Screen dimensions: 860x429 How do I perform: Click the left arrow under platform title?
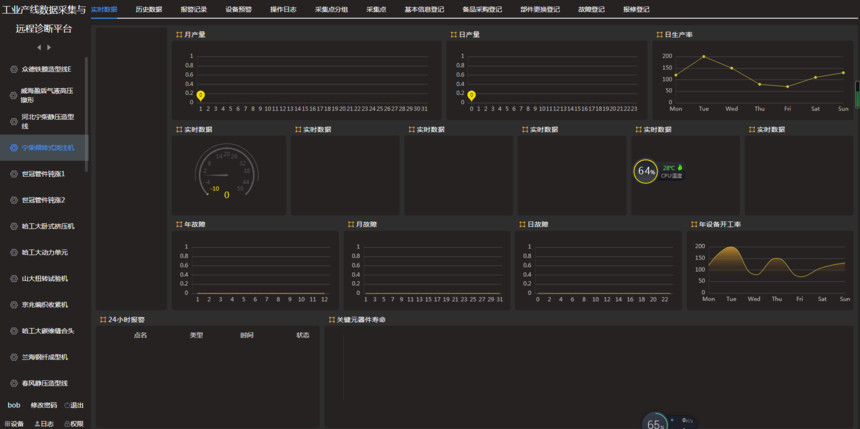tap(39, 47)
